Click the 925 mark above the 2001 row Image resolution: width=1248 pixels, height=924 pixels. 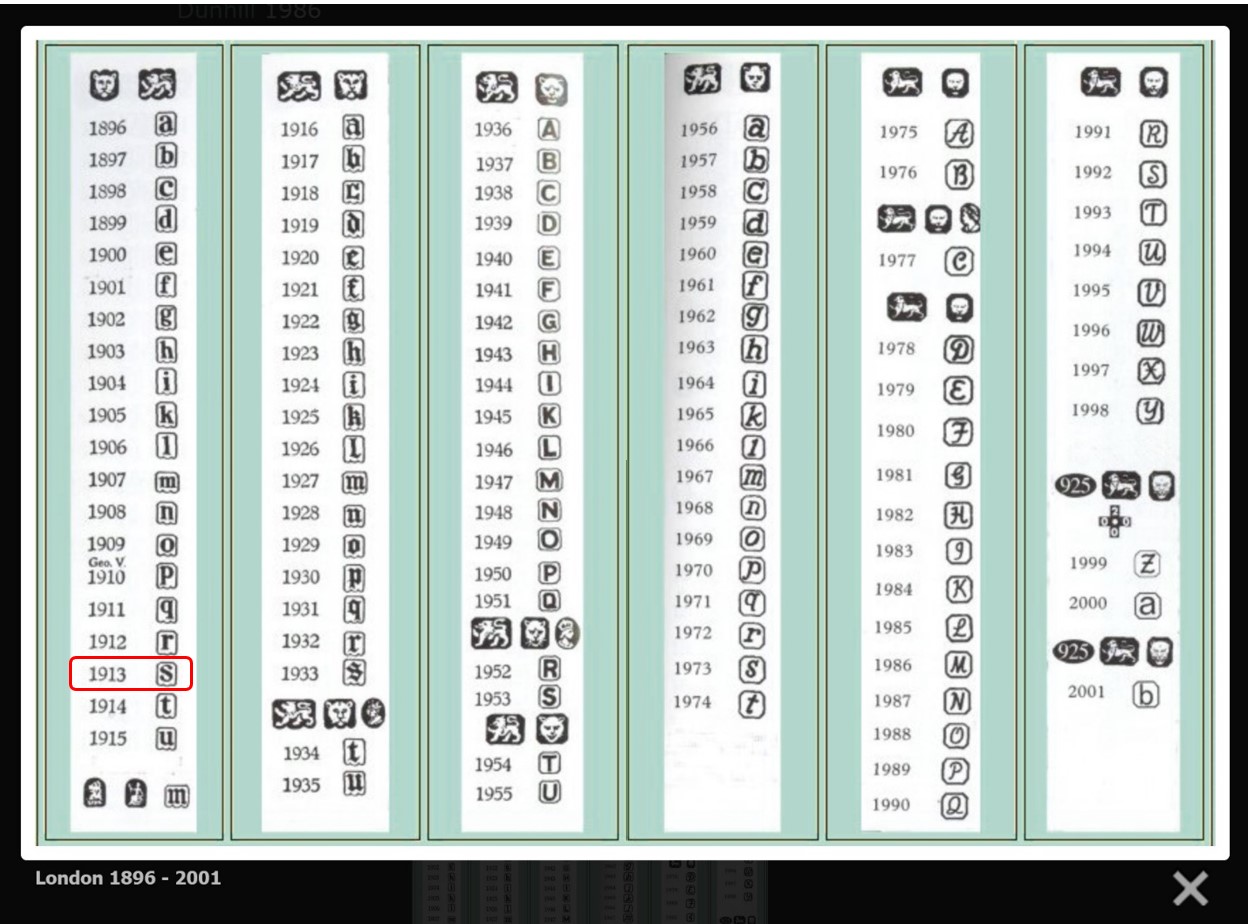click(1073, 652)
